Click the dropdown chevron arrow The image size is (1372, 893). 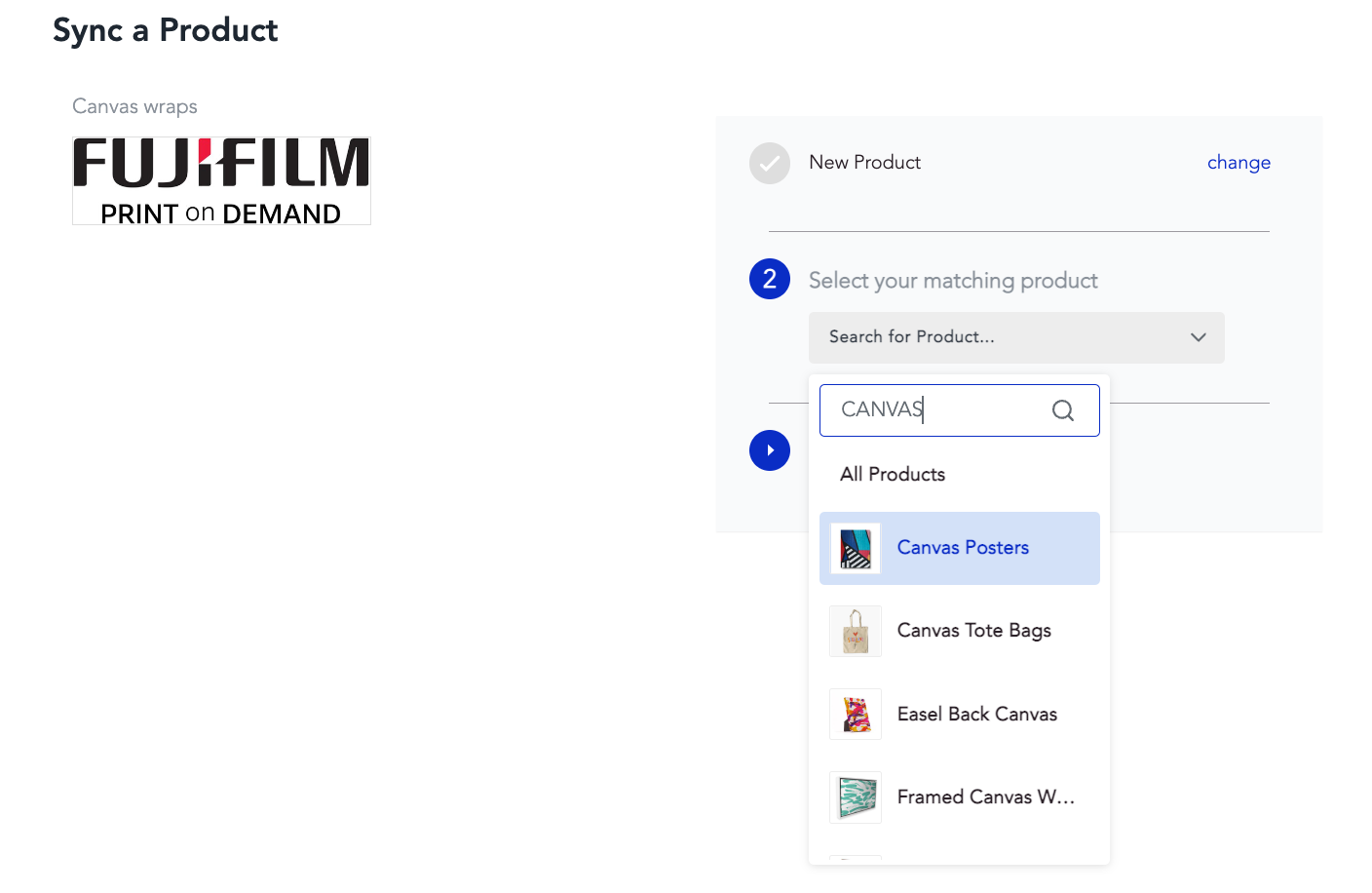[x=1199, y=337]
